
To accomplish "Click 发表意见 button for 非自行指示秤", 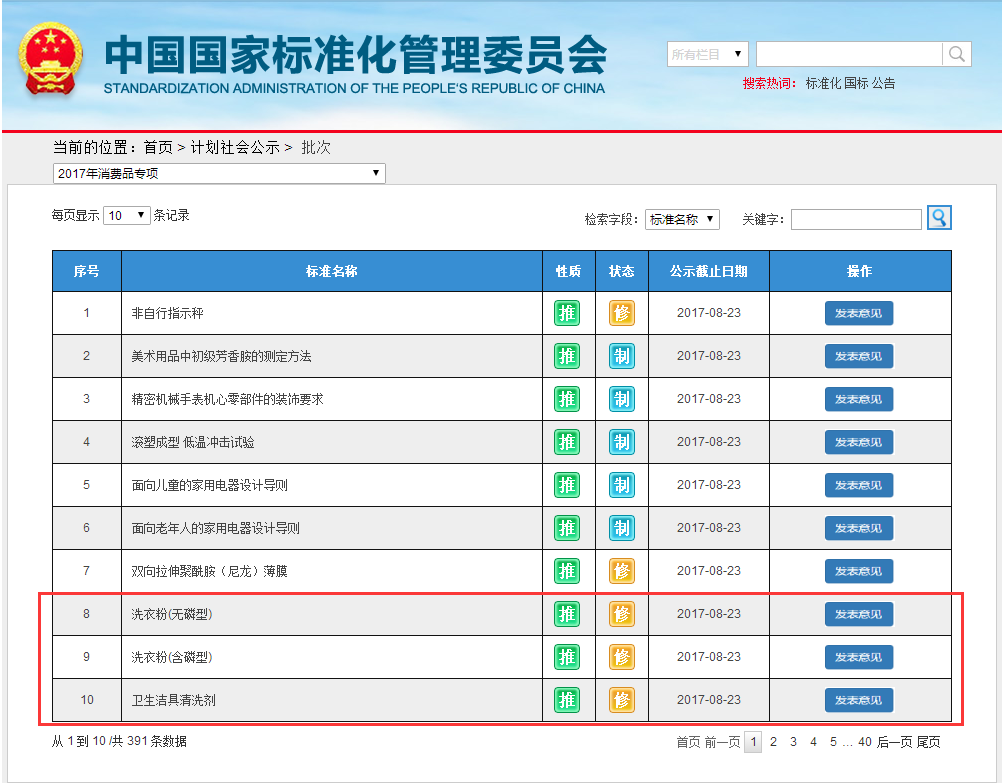I will [858, 313].
